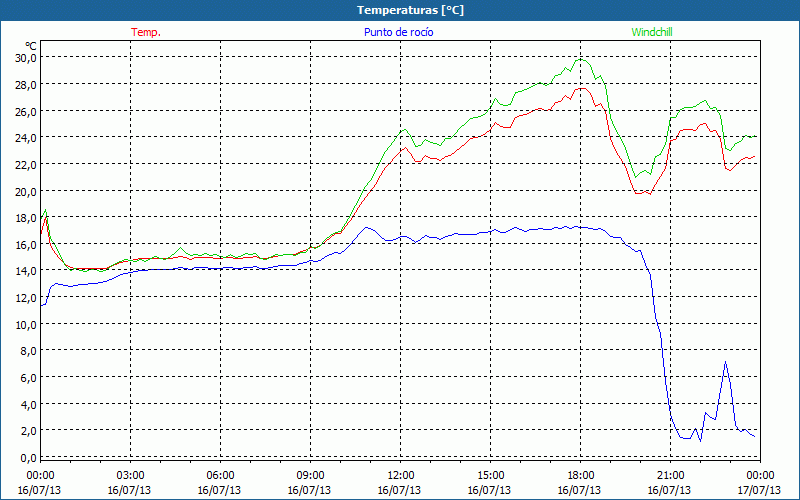Image resolution: width=800 pixels, height=500 pixels.
Task: Click the '2,0' y-axis value
Action: tap(29, 432)
